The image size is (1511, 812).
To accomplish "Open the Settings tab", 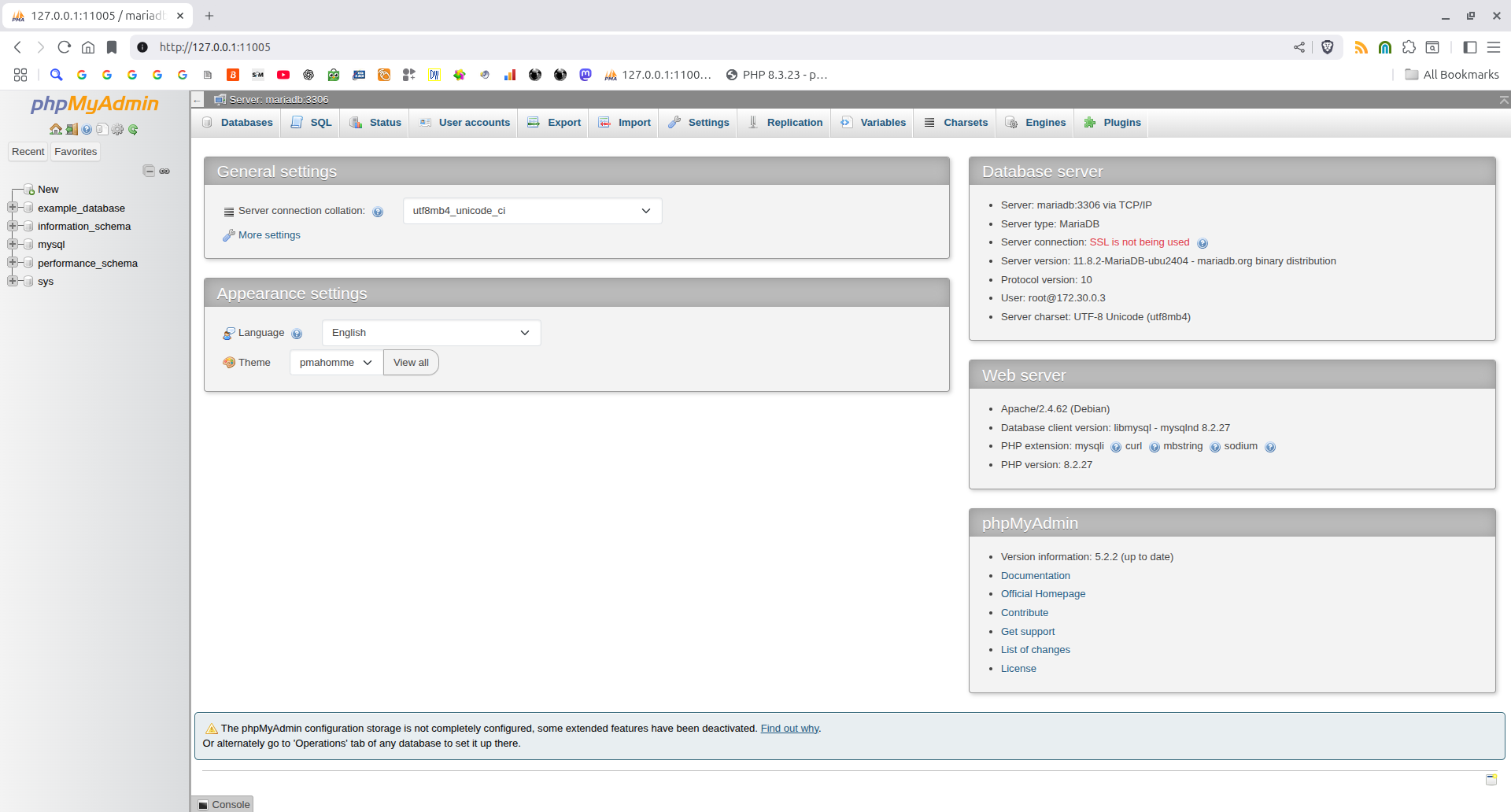I will [x=699, y=123].
